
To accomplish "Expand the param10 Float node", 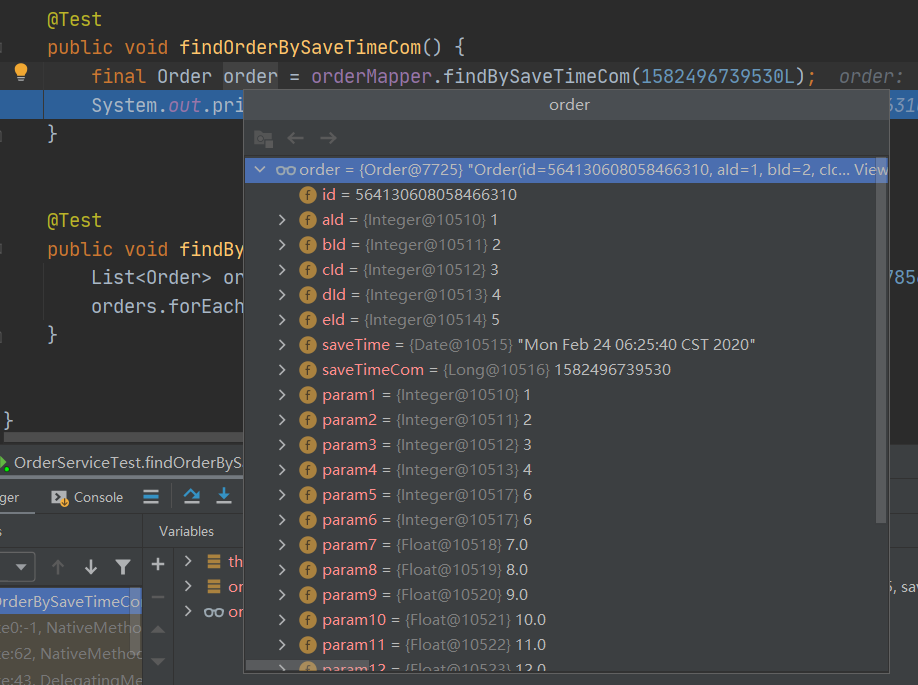I will [x=282, y=620].
